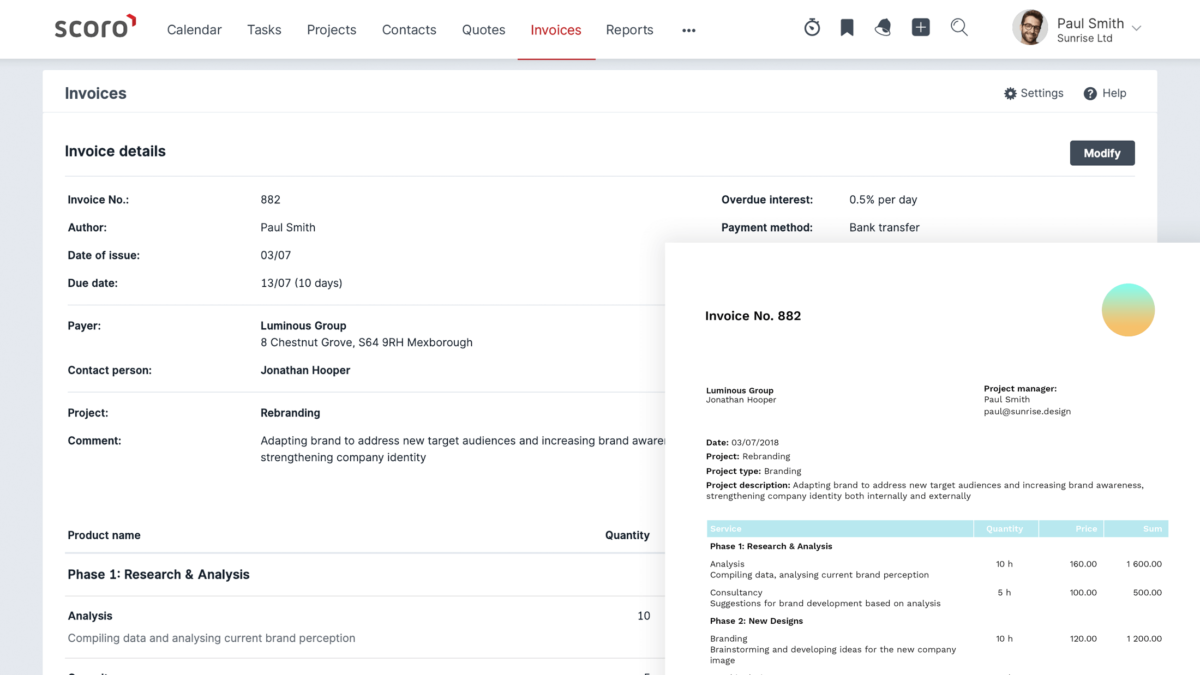Click paul@sunrise.design email in PDF preview
Image resolution: width=1200 pixels, height=675 pixels.
coord(1027,411)
